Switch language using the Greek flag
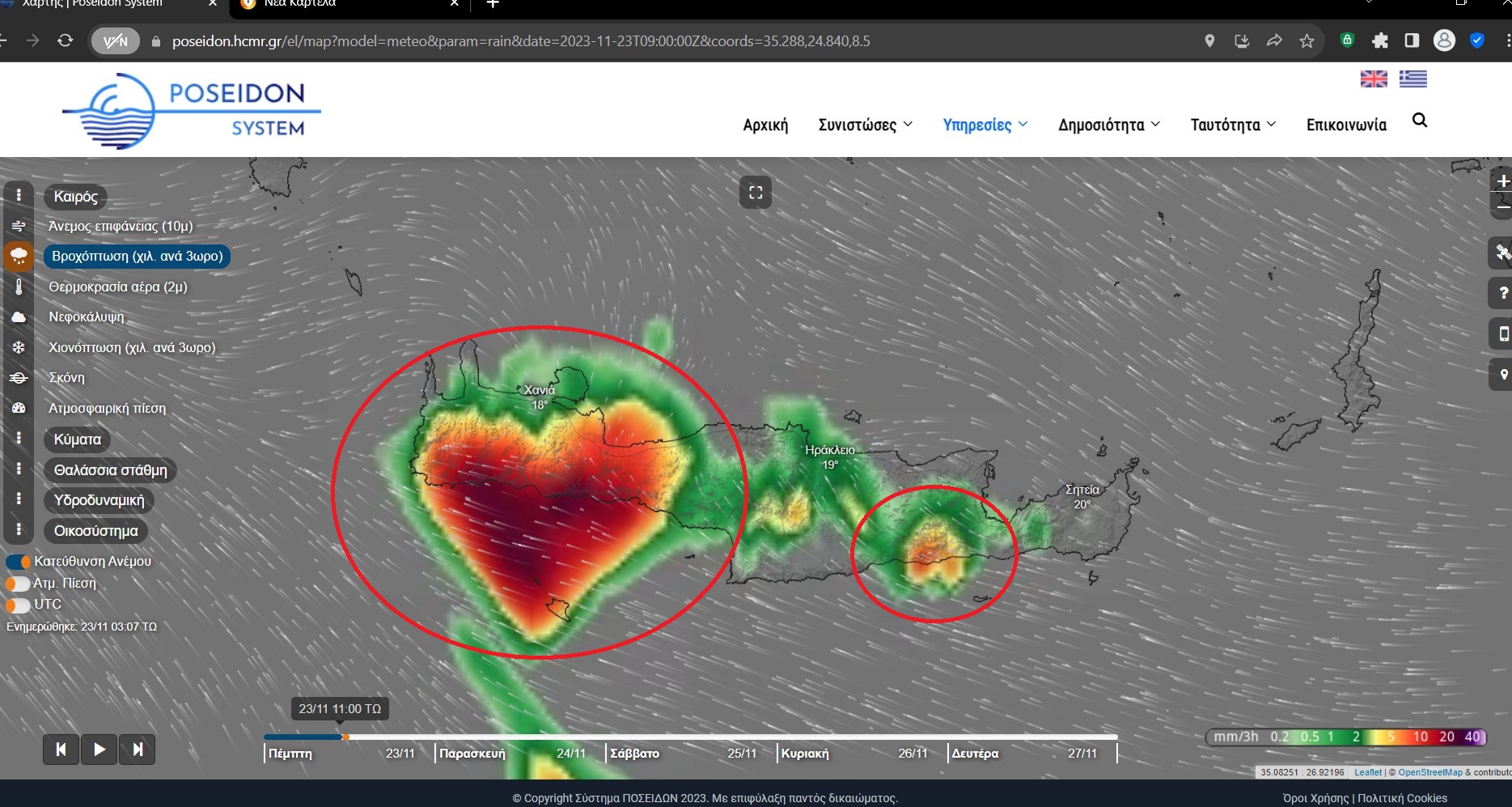The image size is (1512, 807). [x=1412, y=79]
